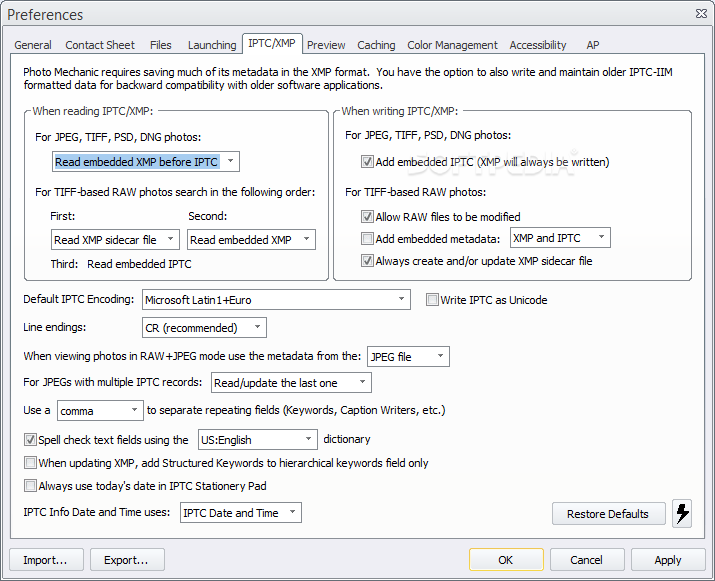Open the Launching tab
The height and width of the screenshot is (581, 715).
click(x=212, y=45)
